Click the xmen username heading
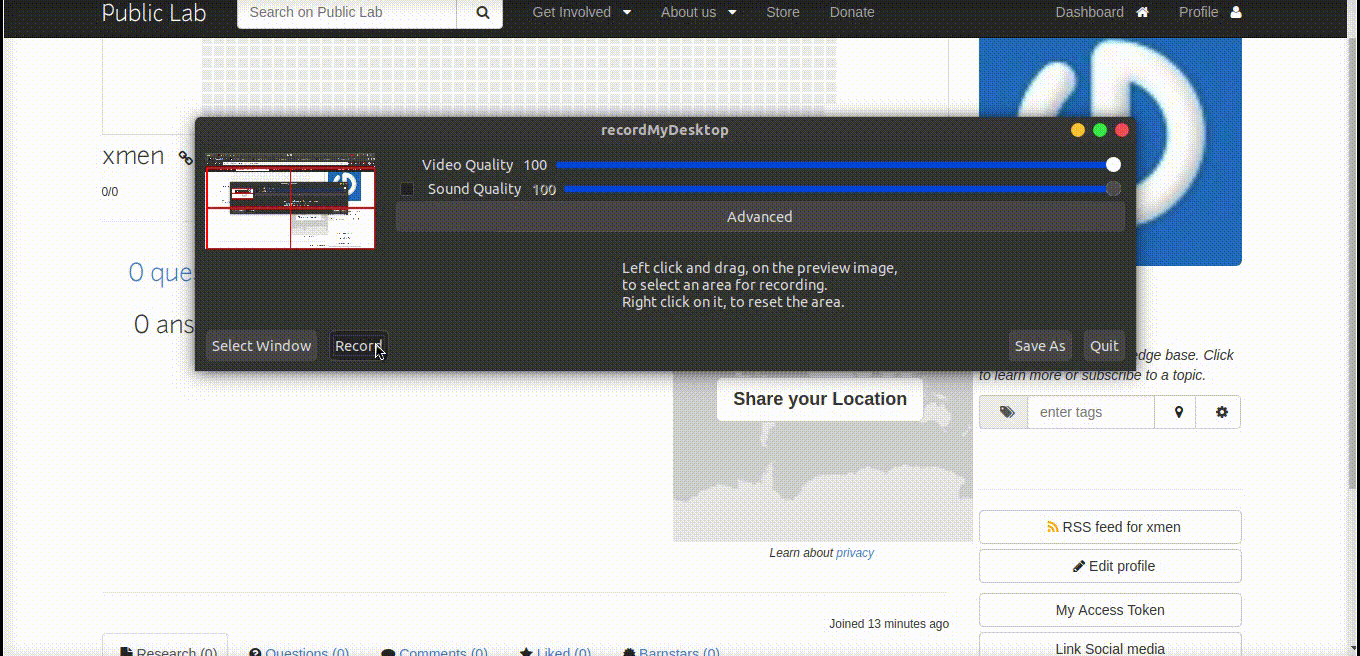1360x656 pixels. point(133,156)
